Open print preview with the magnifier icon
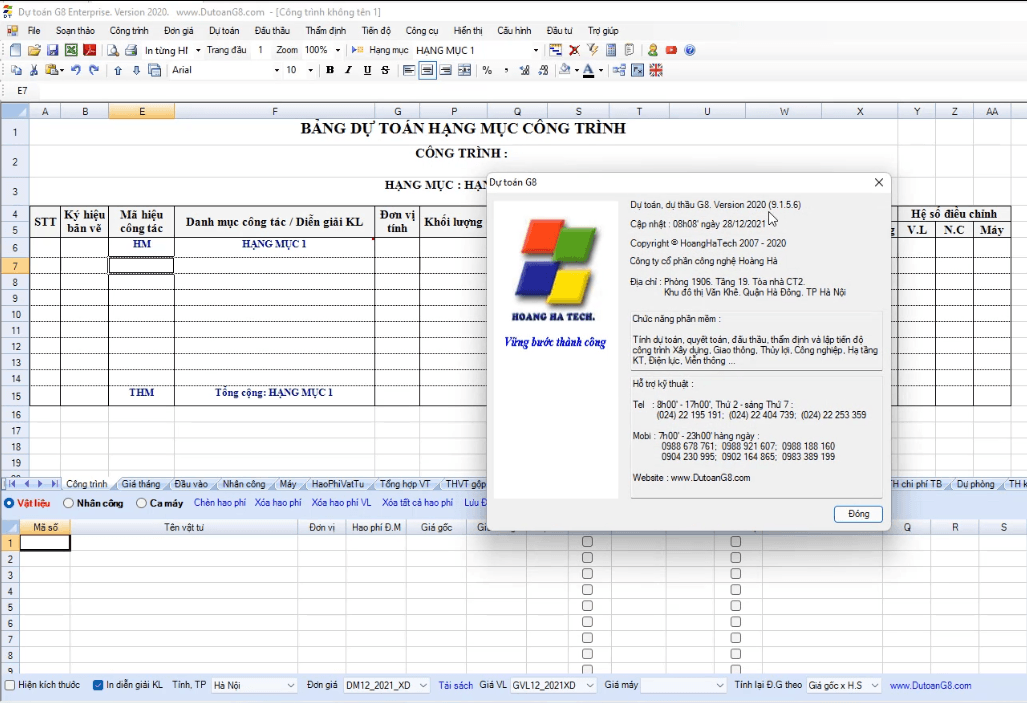 click(113, 50)
